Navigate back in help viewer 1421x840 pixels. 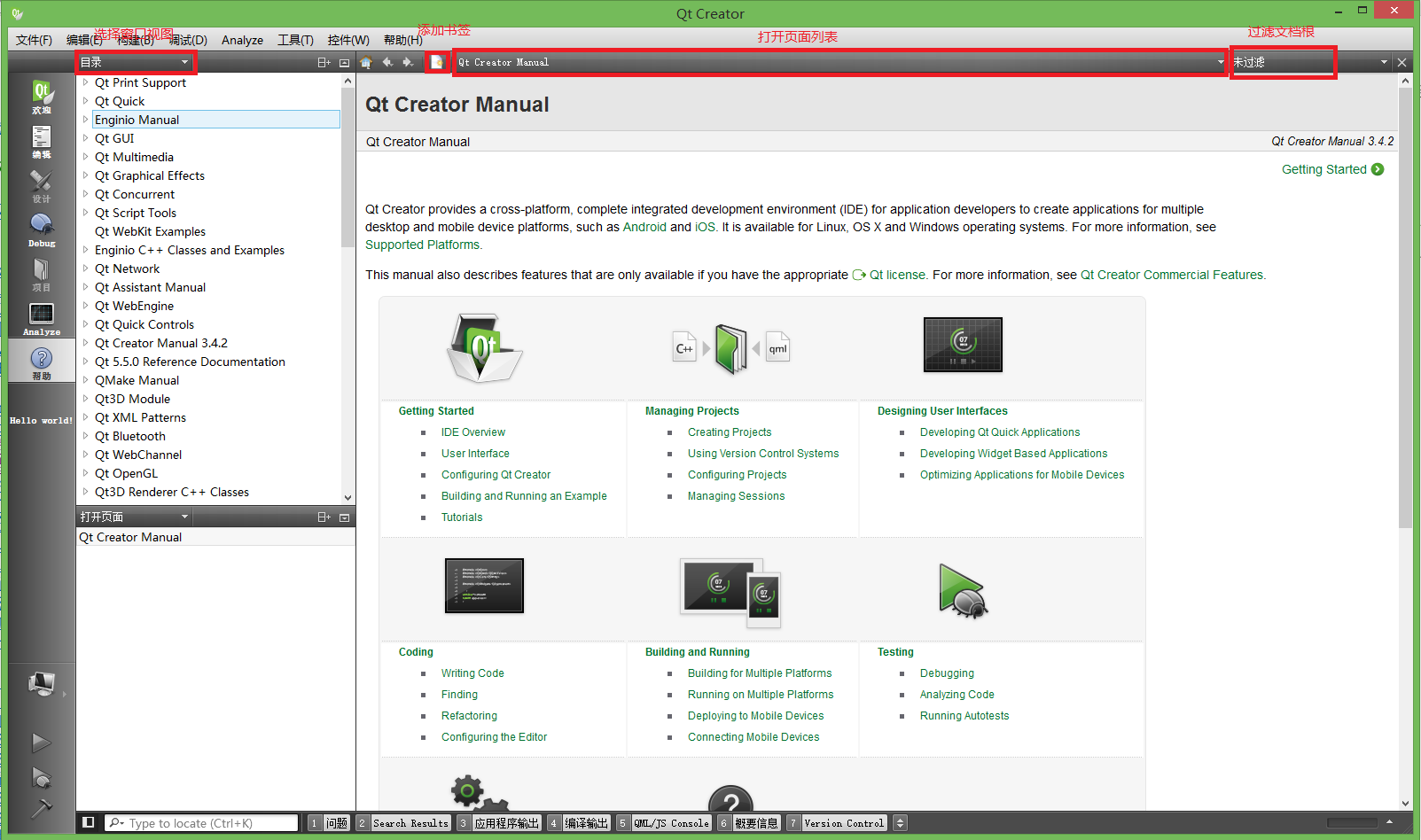click(387, 62)
